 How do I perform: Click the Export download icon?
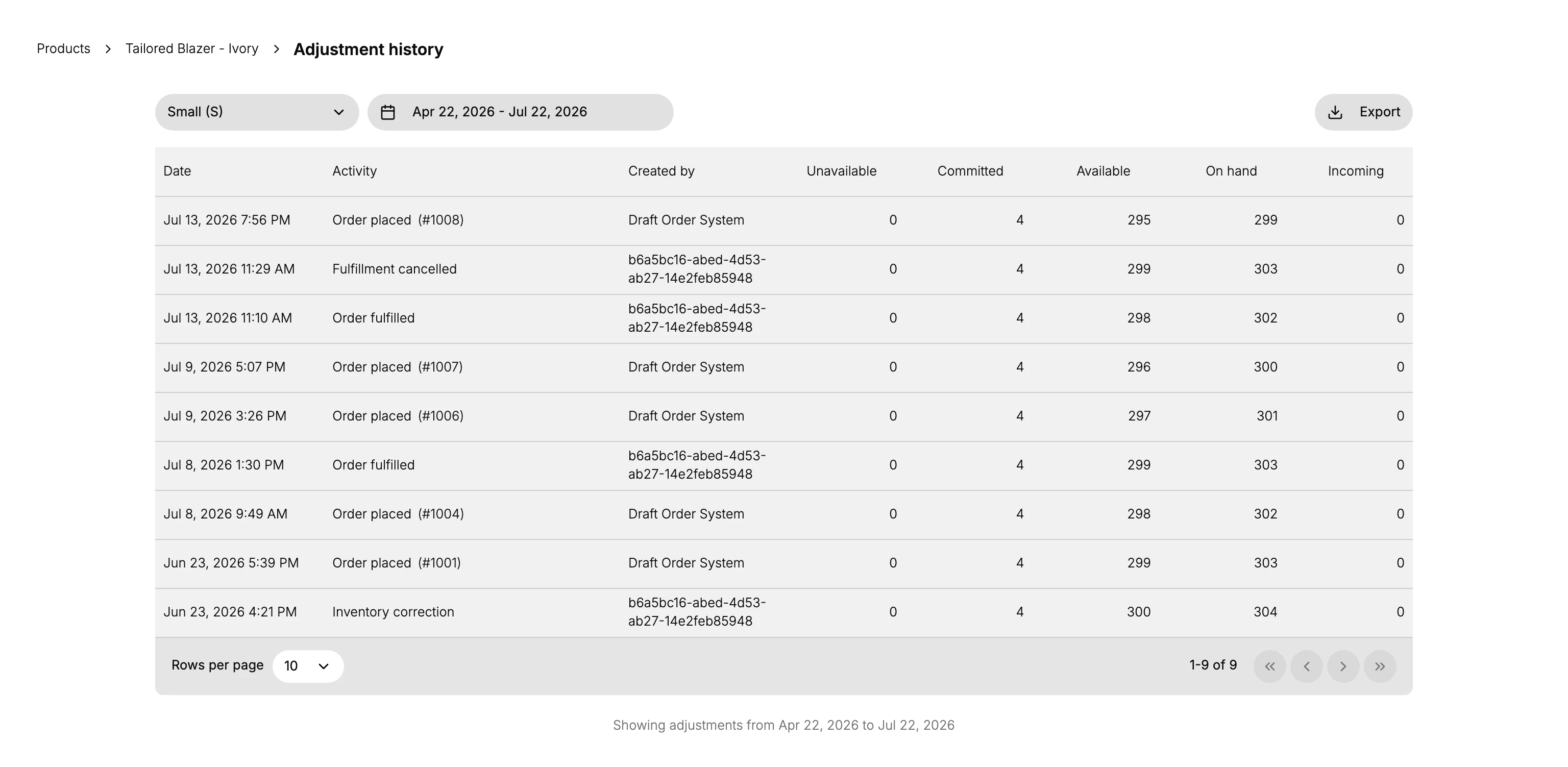pos(1335,112)
